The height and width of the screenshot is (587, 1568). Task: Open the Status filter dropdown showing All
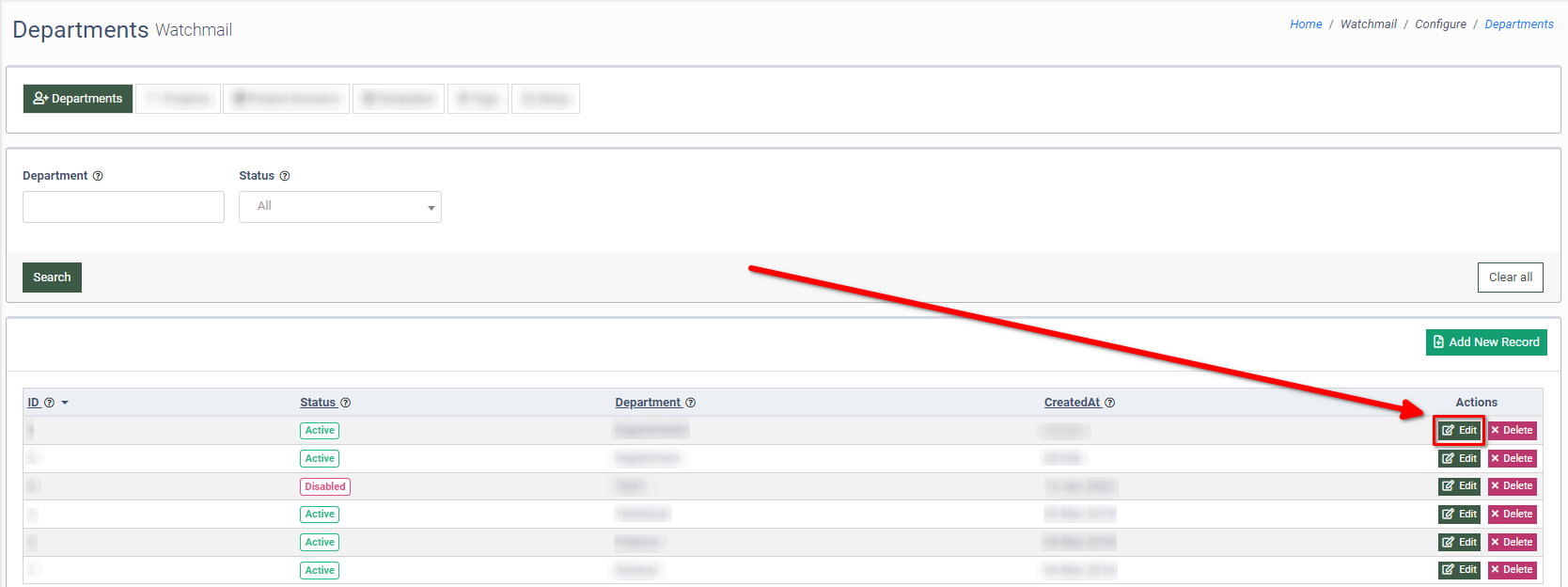coord(339,207)
